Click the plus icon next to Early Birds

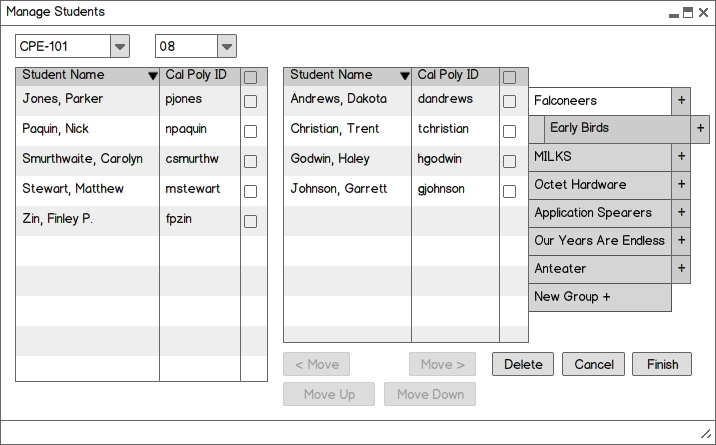pyautogui.click(x=700, y=129)
